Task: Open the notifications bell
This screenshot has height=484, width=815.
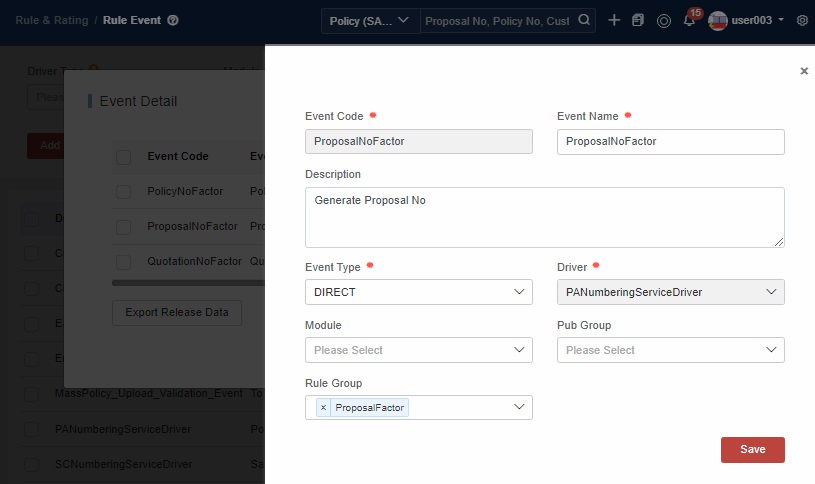Action: (689, 21)
